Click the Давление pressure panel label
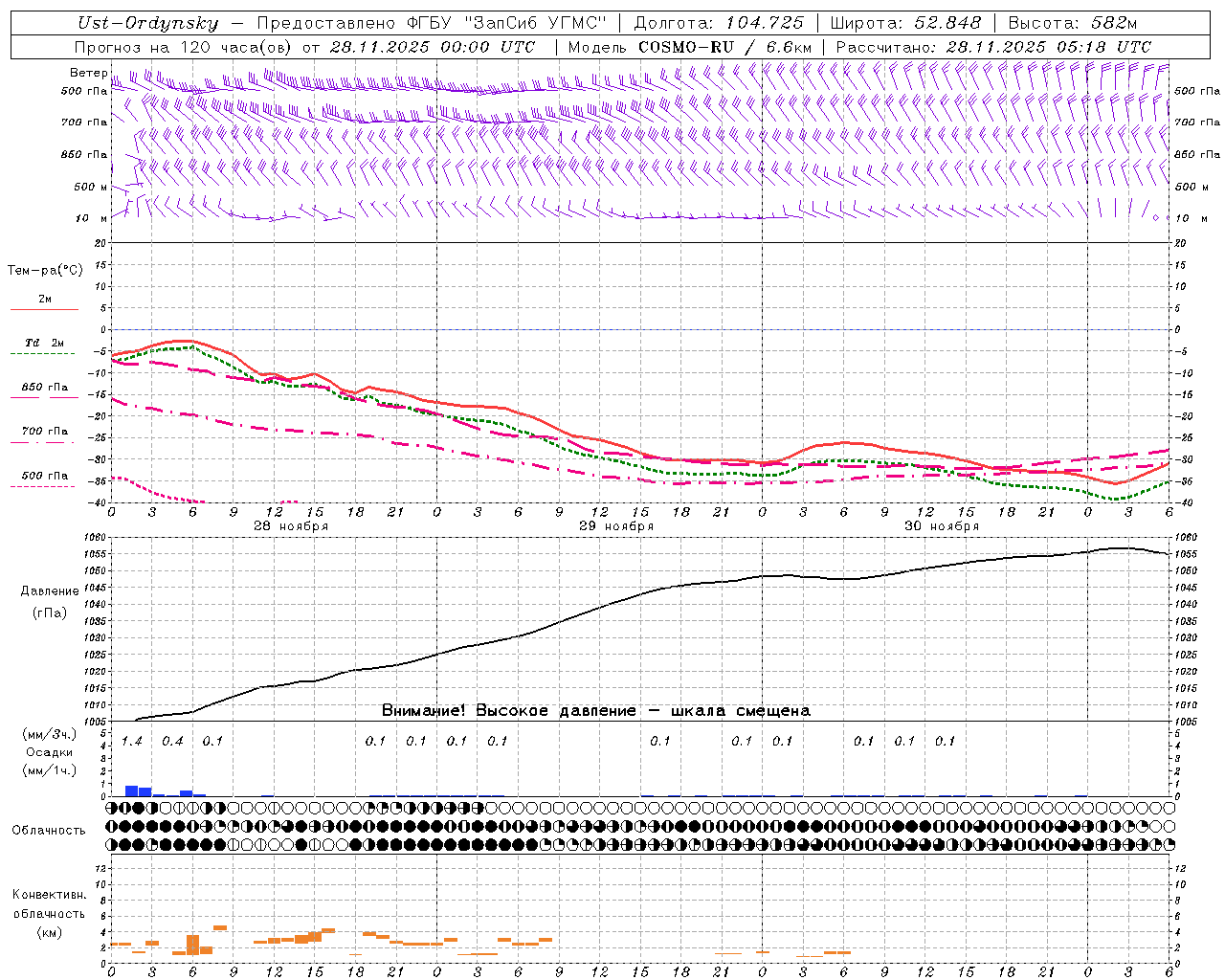The height and width of the screenshot is (980, 1225). (x=50, y=591)
